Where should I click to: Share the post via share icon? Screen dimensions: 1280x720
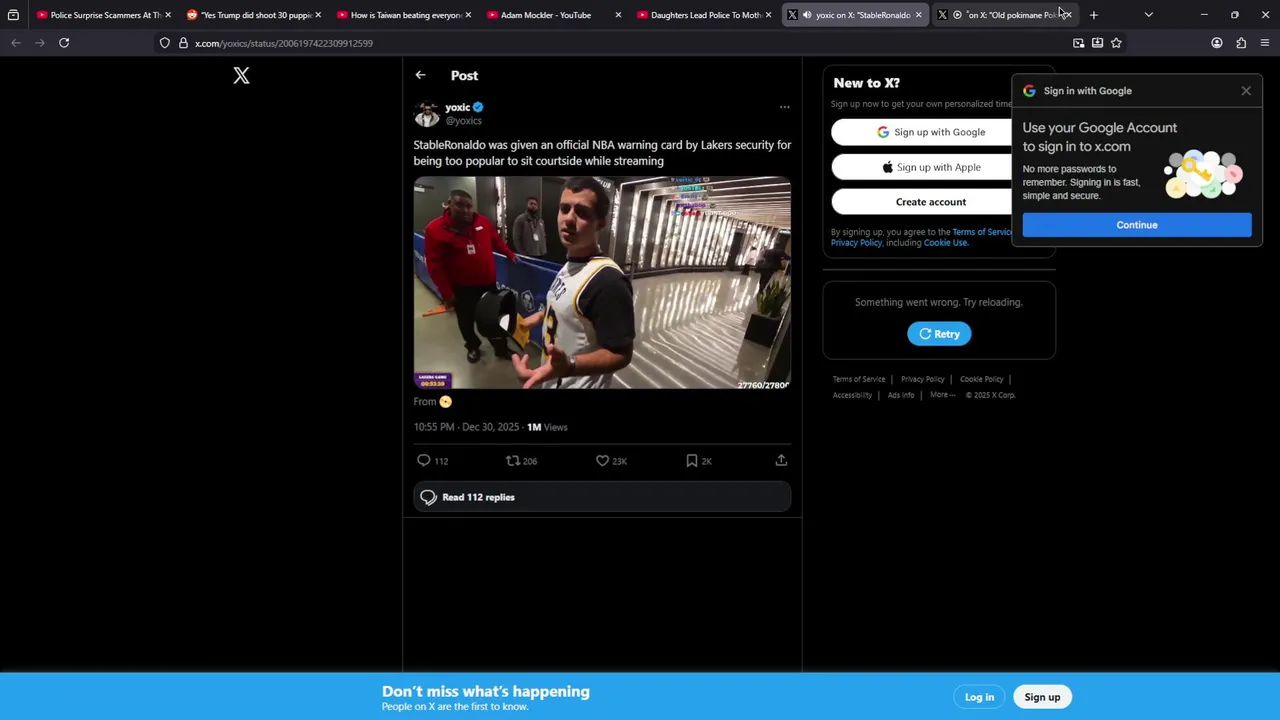(781, 461)
